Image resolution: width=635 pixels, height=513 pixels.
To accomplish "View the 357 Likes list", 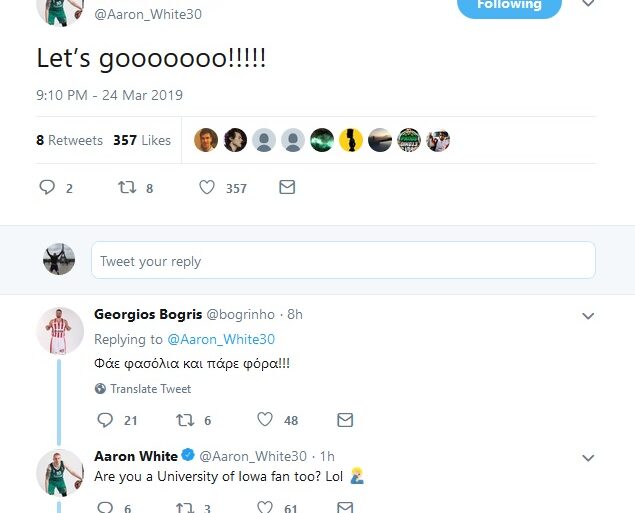I will 142,141.
